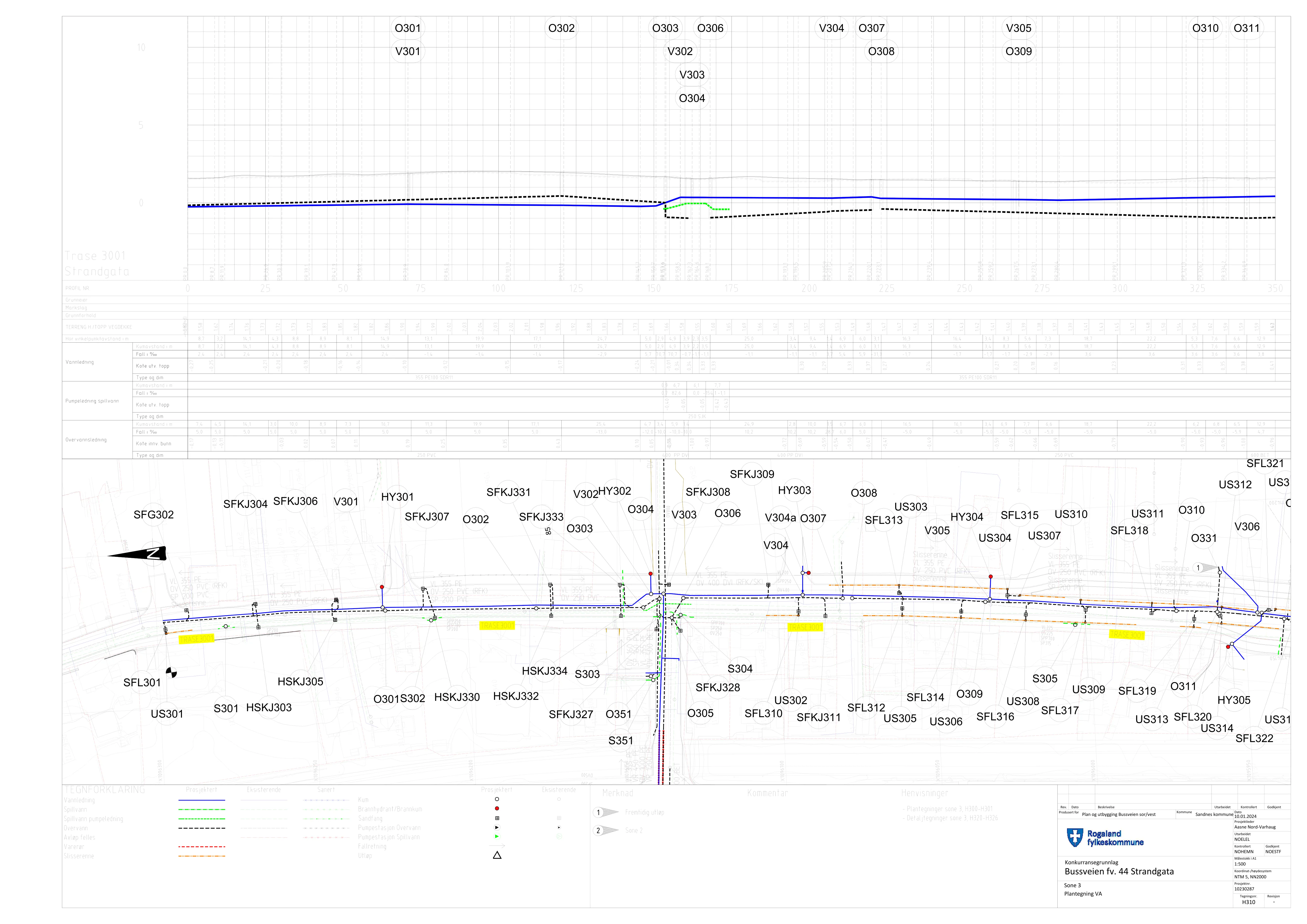Click the green Pumpestasjon Spillvann legend symbol

click(497, 836)
